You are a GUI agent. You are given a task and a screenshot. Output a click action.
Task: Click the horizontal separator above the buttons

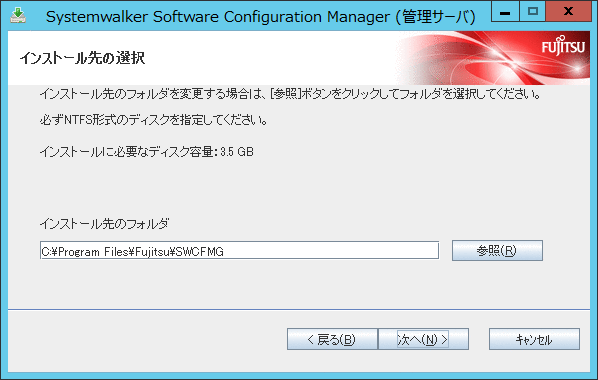coord(299,309)
